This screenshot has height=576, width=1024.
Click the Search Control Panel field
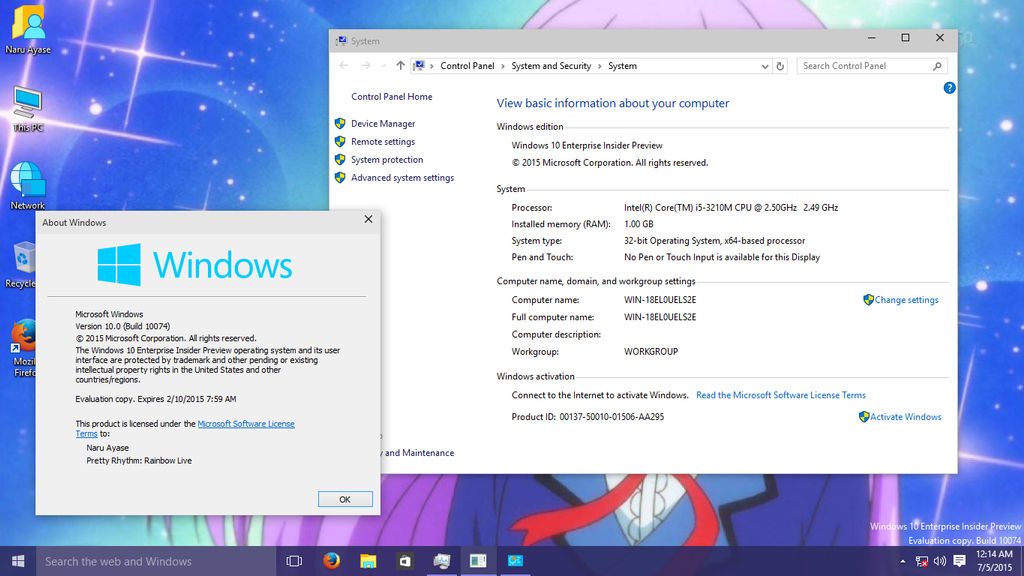coord(871,66)
